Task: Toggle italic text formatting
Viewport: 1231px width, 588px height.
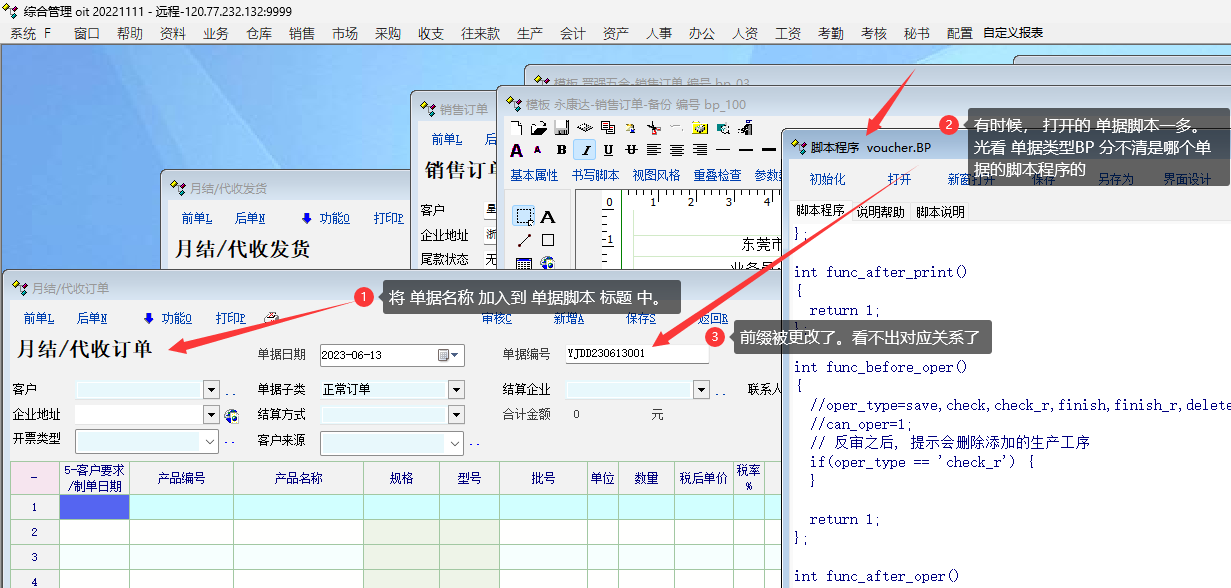Action: point(585,150)
